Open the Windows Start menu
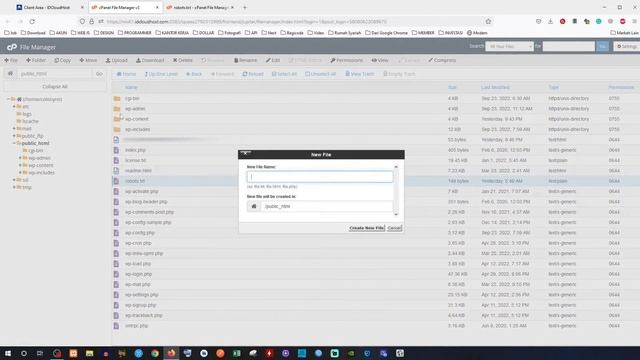Viewport: 640px width, 360px height. tap(8, 353)
